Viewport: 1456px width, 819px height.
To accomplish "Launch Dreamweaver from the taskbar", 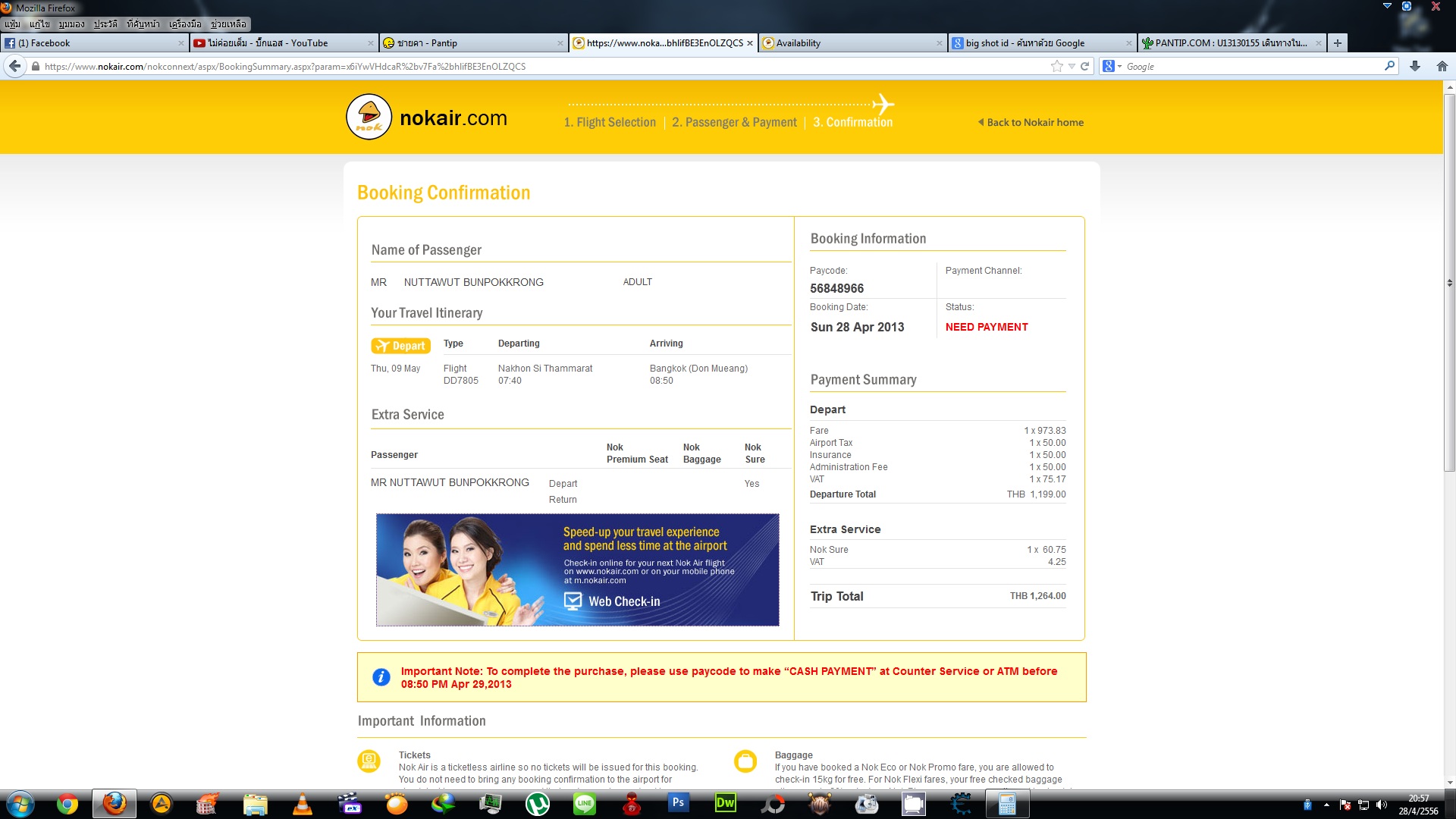I will coord(726,804).
